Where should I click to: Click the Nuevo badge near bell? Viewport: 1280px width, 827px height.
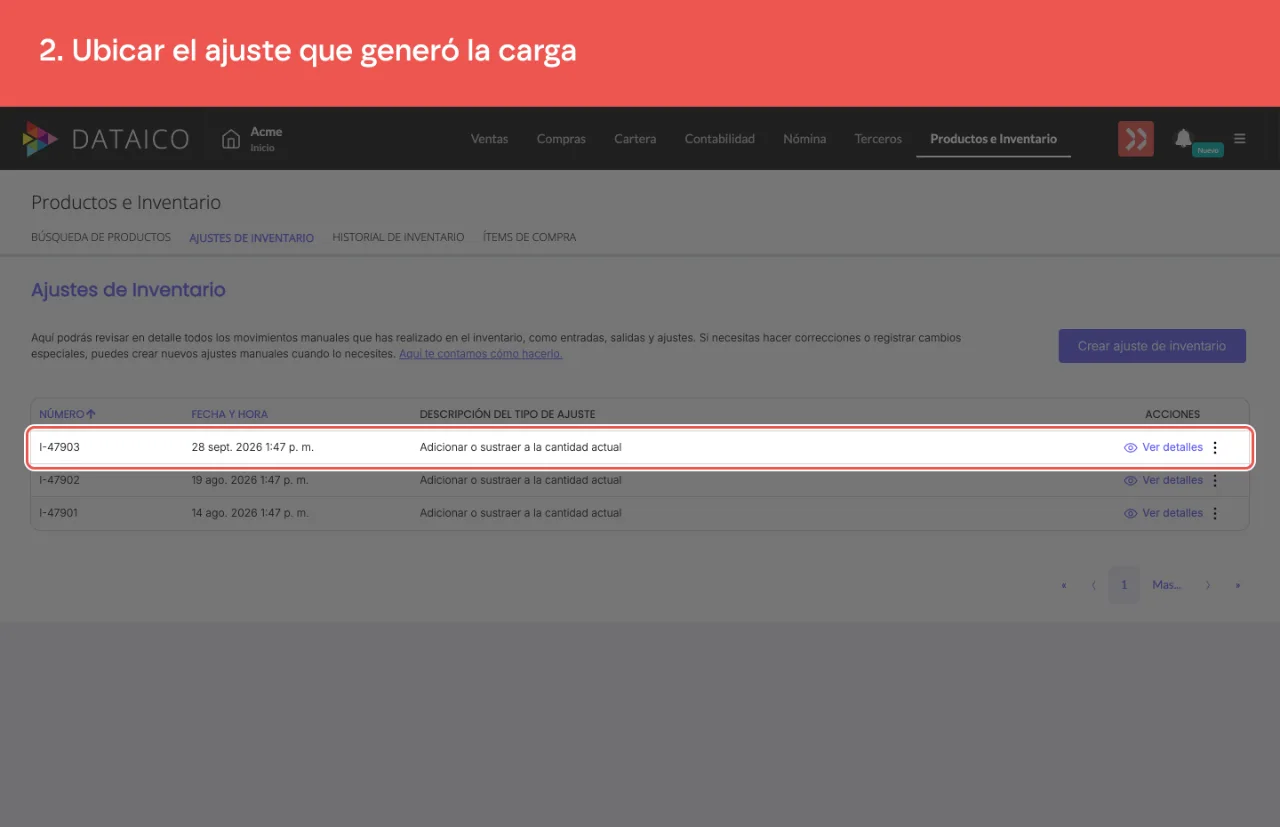pos(1208,150)
